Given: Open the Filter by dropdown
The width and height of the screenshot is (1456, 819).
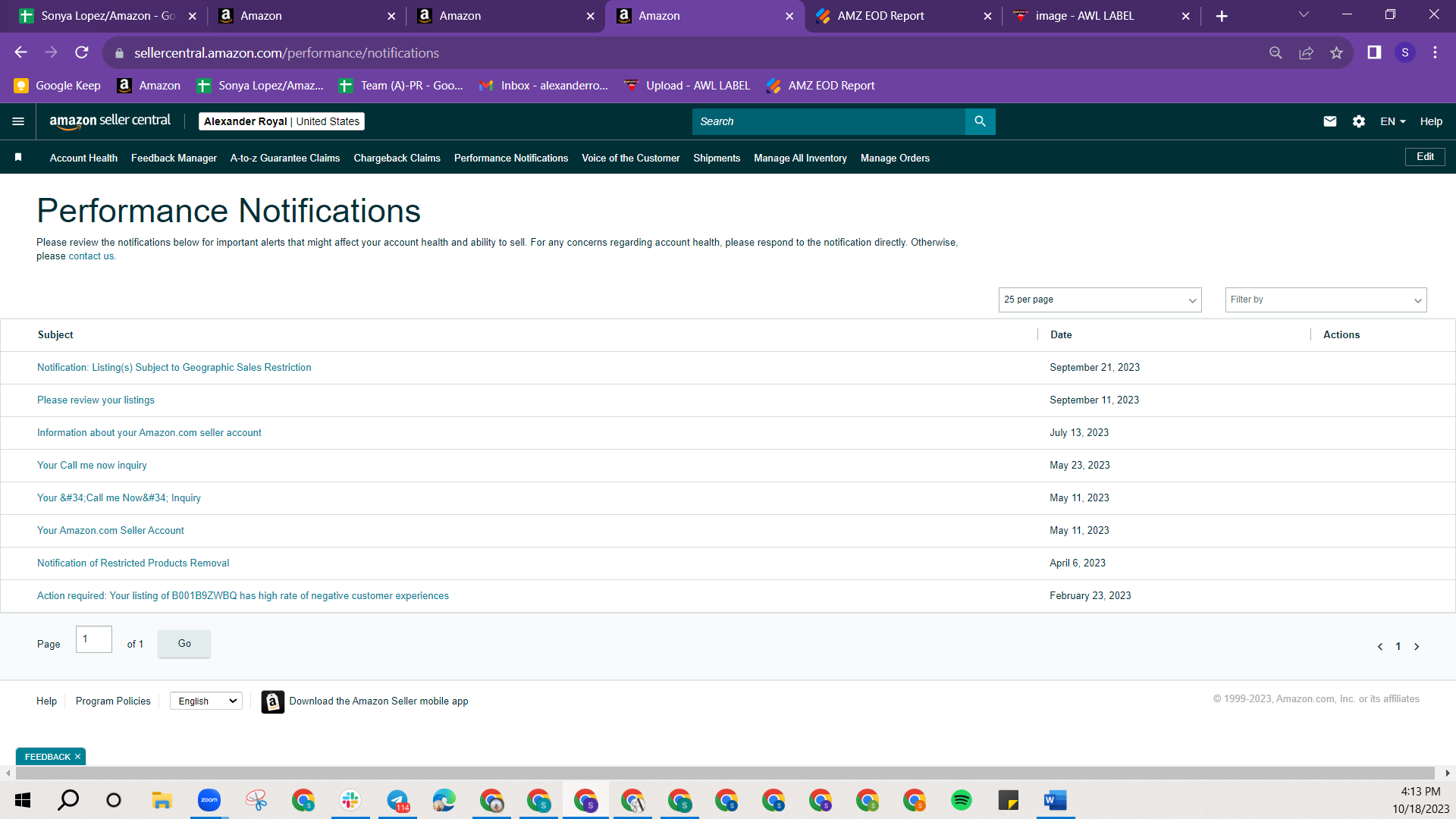Looking at the screenshot, I should pos(1326,300).
